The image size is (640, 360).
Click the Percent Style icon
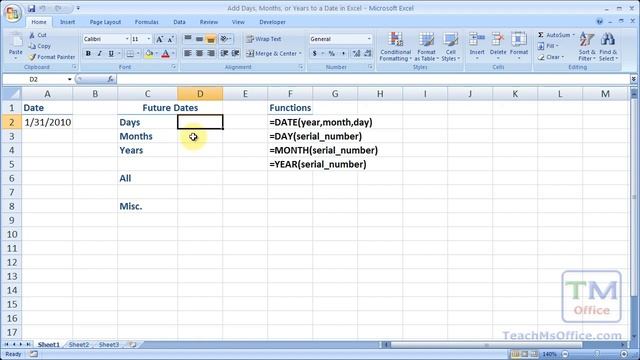tap(331, 53)
